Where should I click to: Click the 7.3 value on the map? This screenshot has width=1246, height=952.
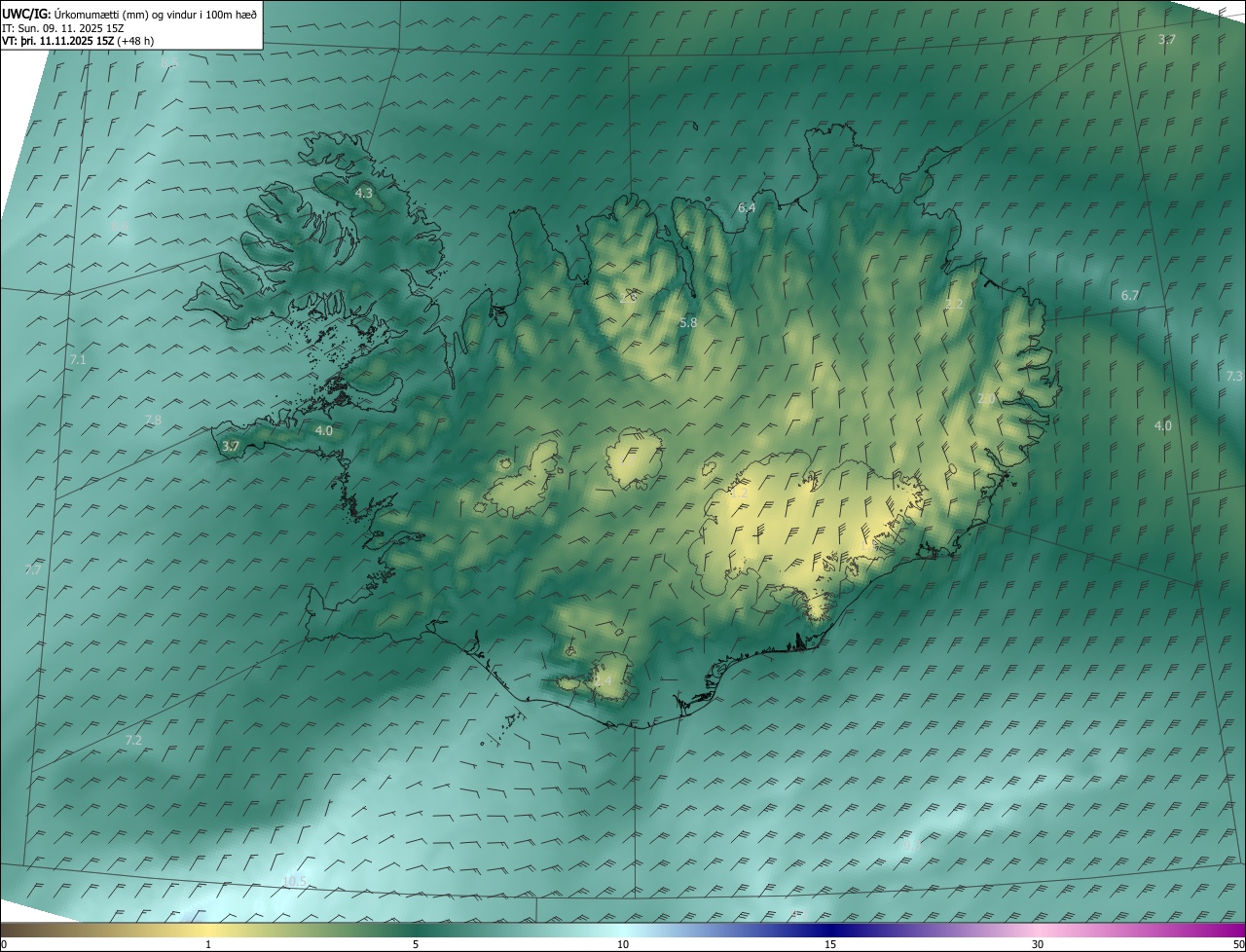[x=1234, y=376]
